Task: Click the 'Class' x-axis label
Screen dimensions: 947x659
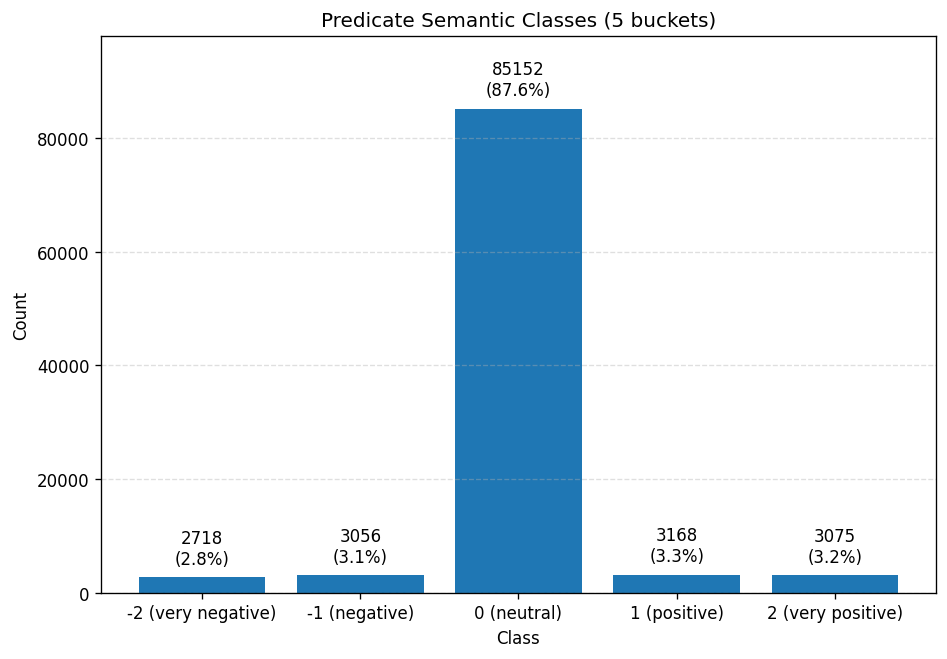Action: (x=518, y=638)
